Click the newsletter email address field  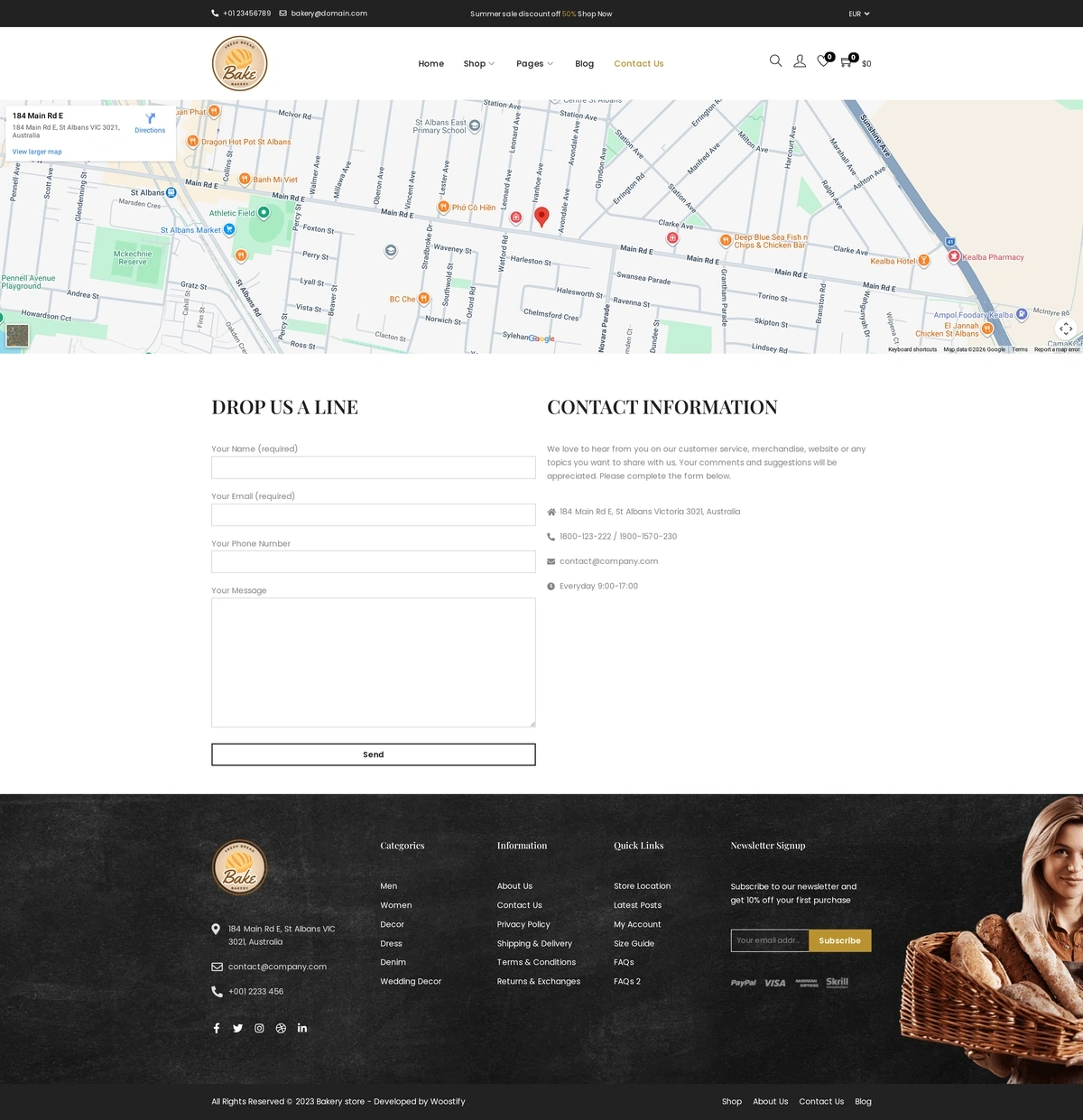769,940
